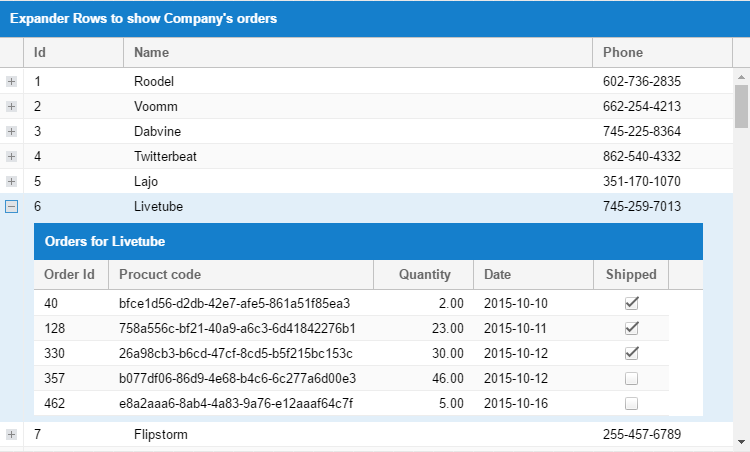Sort orders by Quantity header
The width and height of the screenshot is (750, 452).
coord(424,275)
